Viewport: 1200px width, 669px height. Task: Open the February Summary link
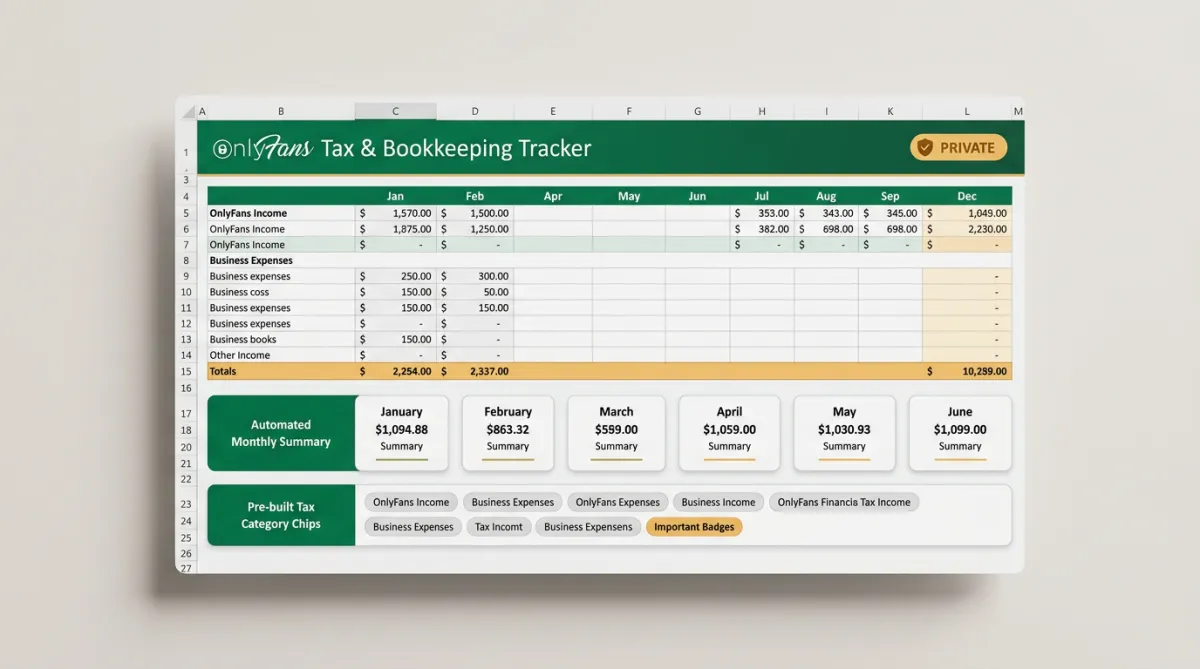tap(508, 447)
